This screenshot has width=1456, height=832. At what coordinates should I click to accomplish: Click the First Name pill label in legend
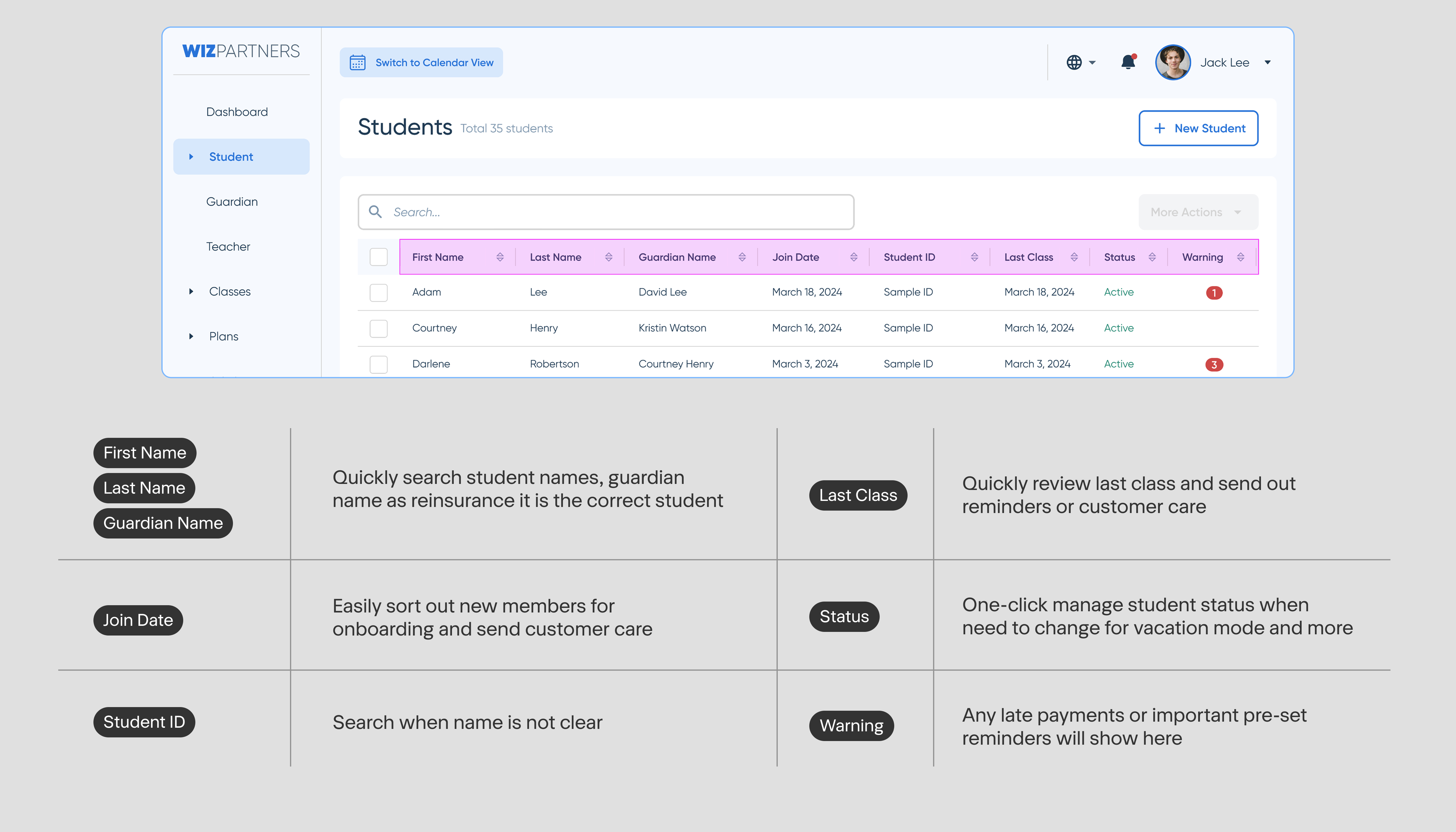145,453
